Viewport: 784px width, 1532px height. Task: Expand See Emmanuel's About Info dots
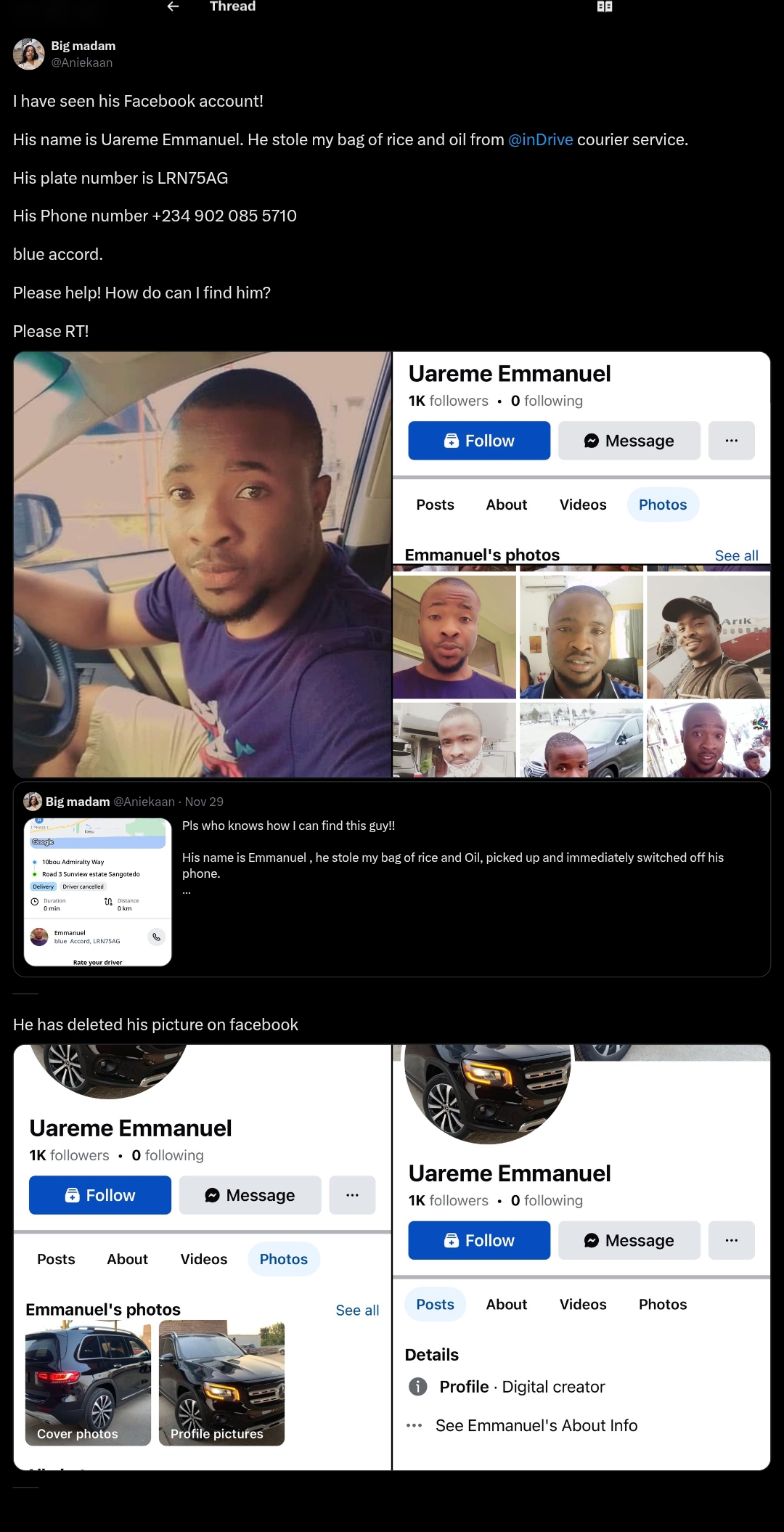(x=415, y=1425)
